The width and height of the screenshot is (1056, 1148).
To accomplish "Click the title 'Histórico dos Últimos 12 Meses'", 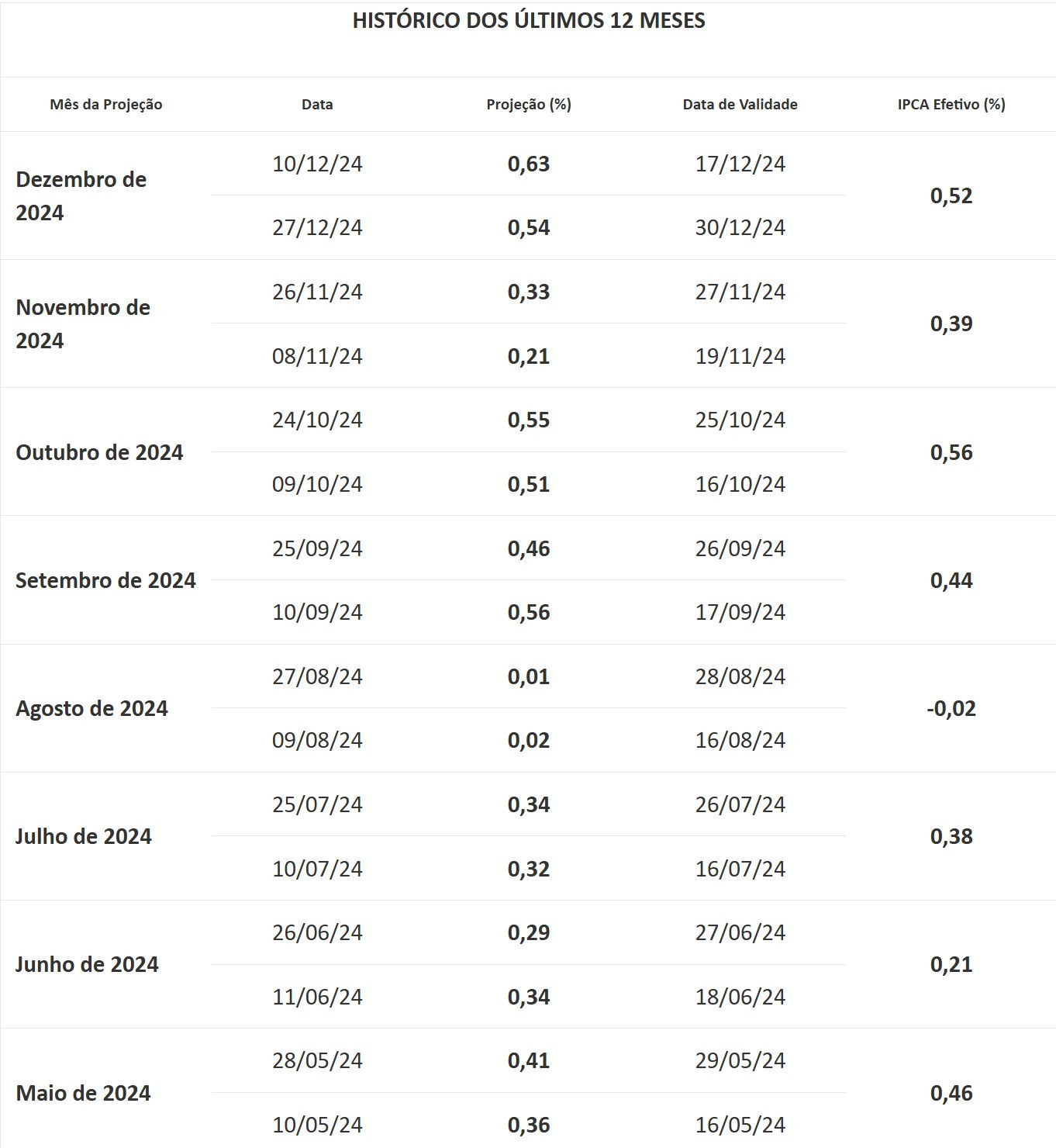I will 529,20.
